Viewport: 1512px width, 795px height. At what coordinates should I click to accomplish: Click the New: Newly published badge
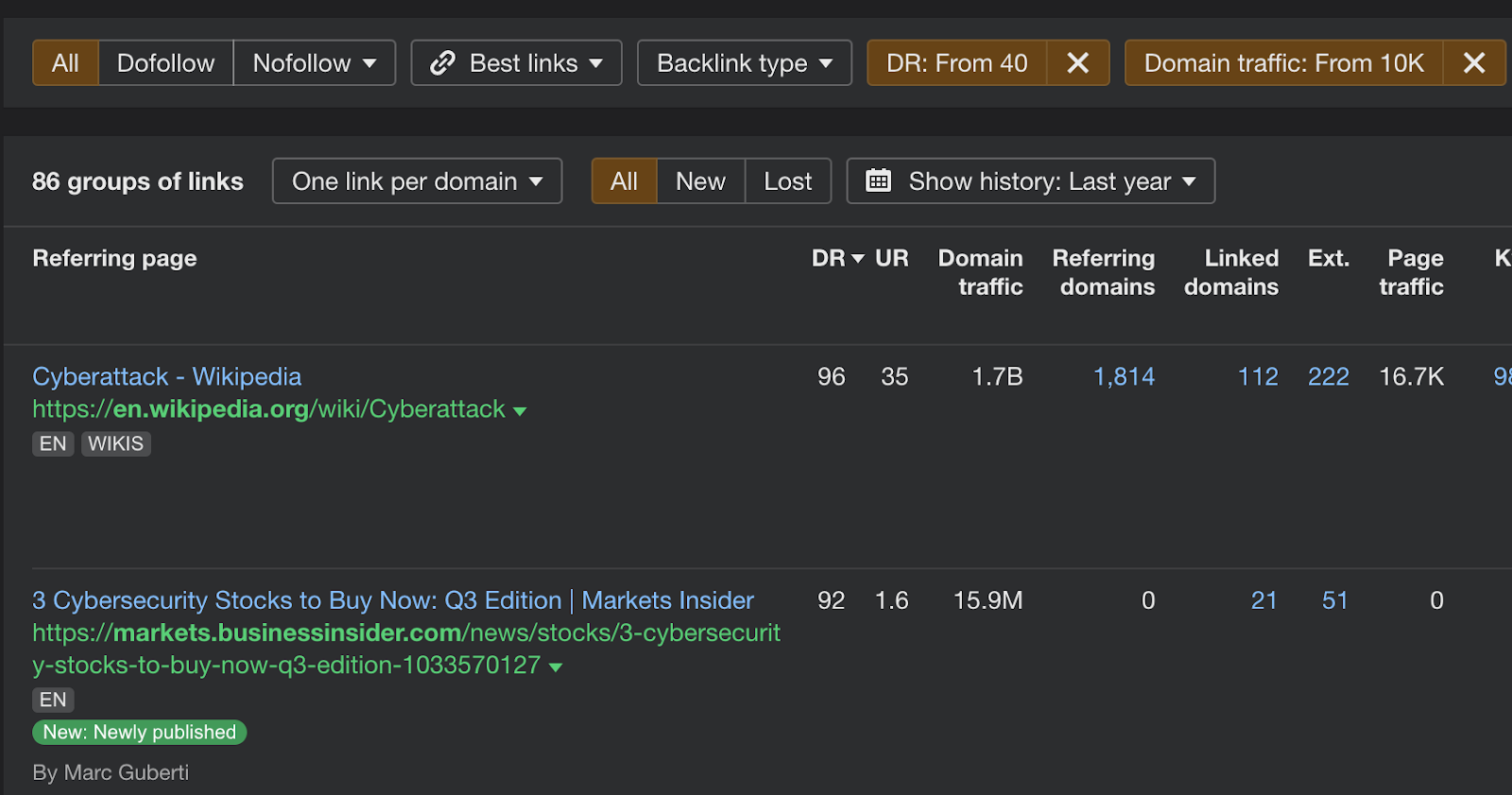[x=139, y=732]
